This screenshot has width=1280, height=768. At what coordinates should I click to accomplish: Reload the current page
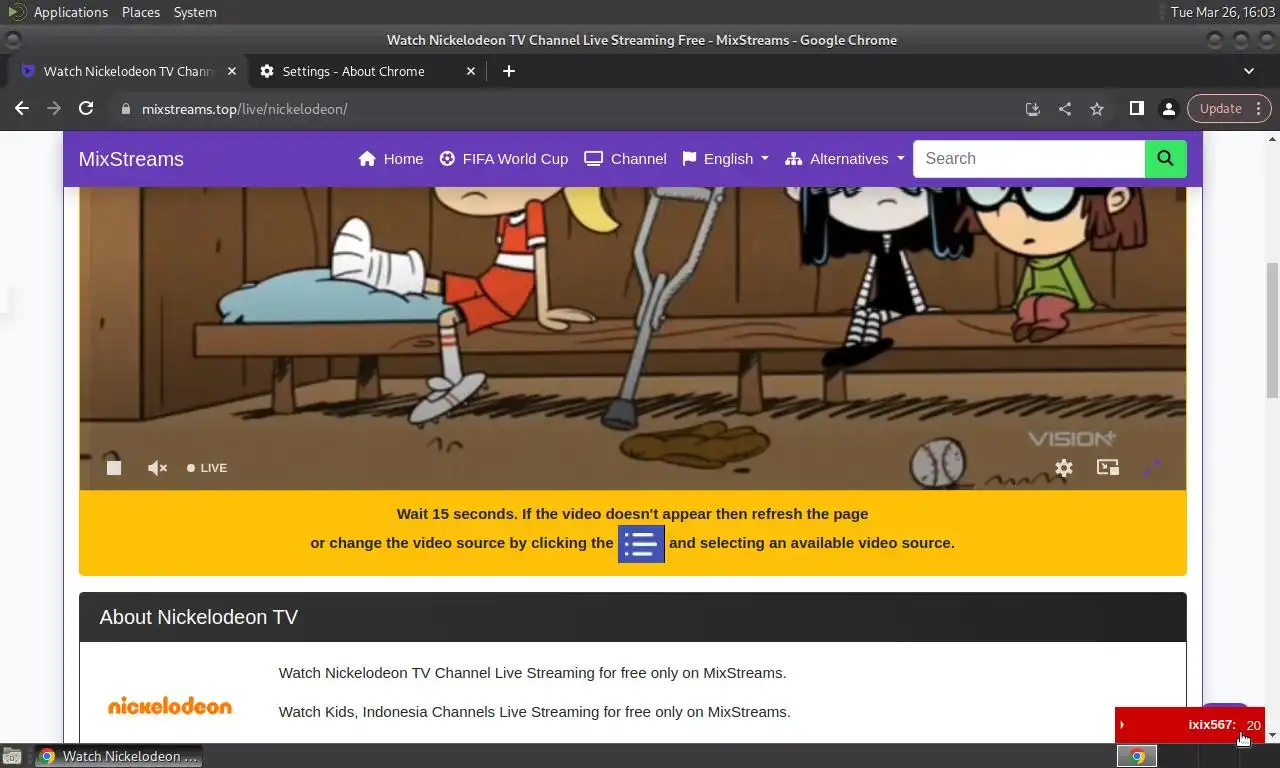click(86, 108)
